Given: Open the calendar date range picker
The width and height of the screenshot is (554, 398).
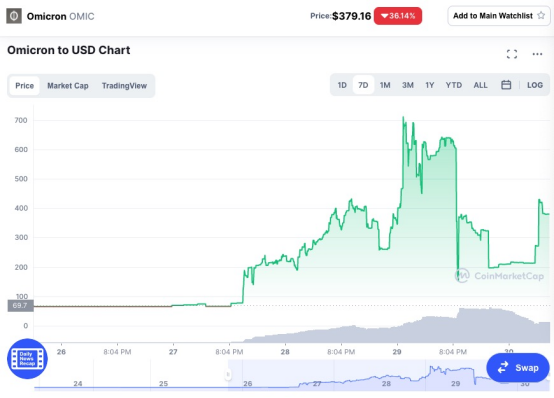Looking at the screenshot, I should 506,85.
